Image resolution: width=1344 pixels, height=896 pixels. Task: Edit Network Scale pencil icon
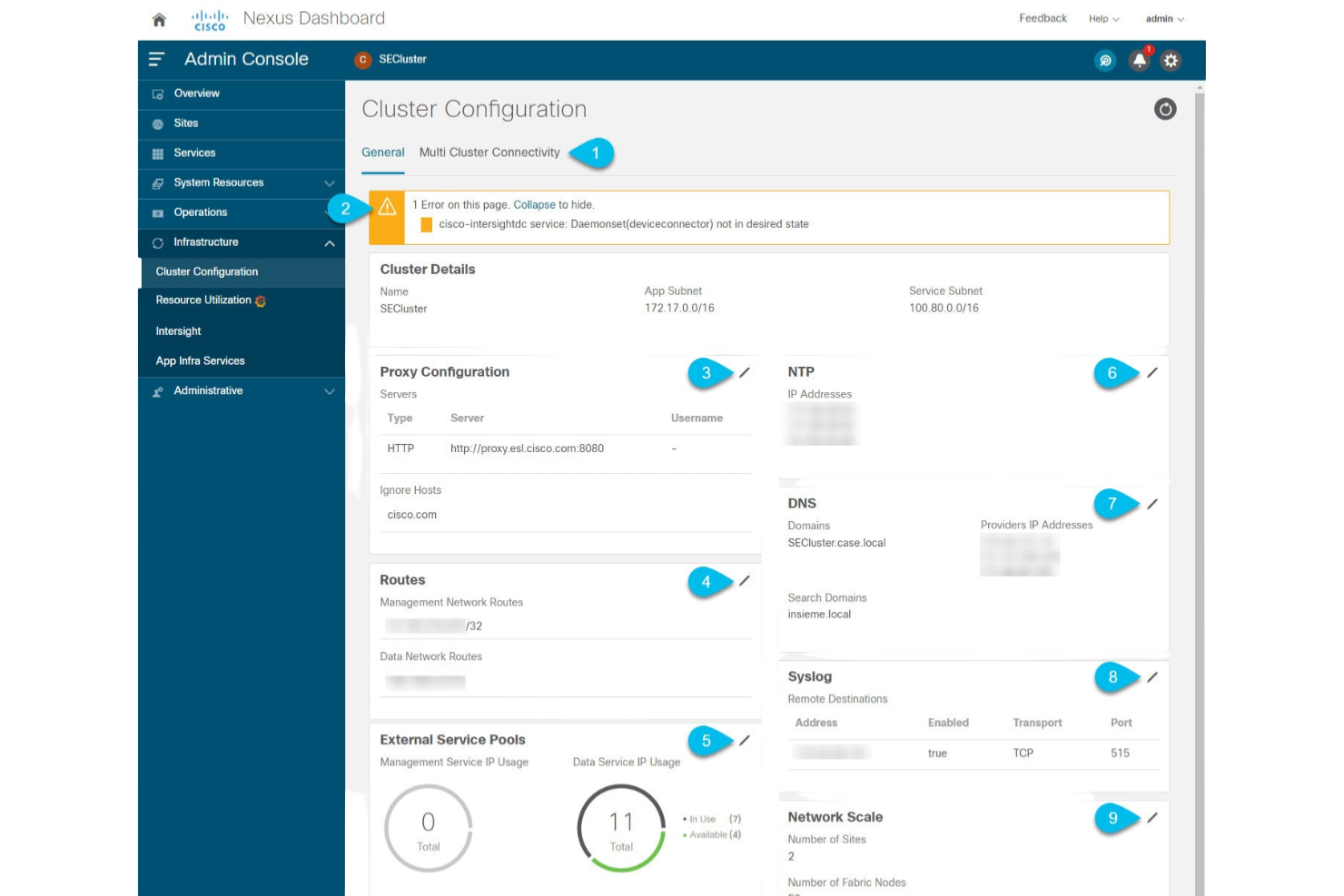pos(1151,818)
